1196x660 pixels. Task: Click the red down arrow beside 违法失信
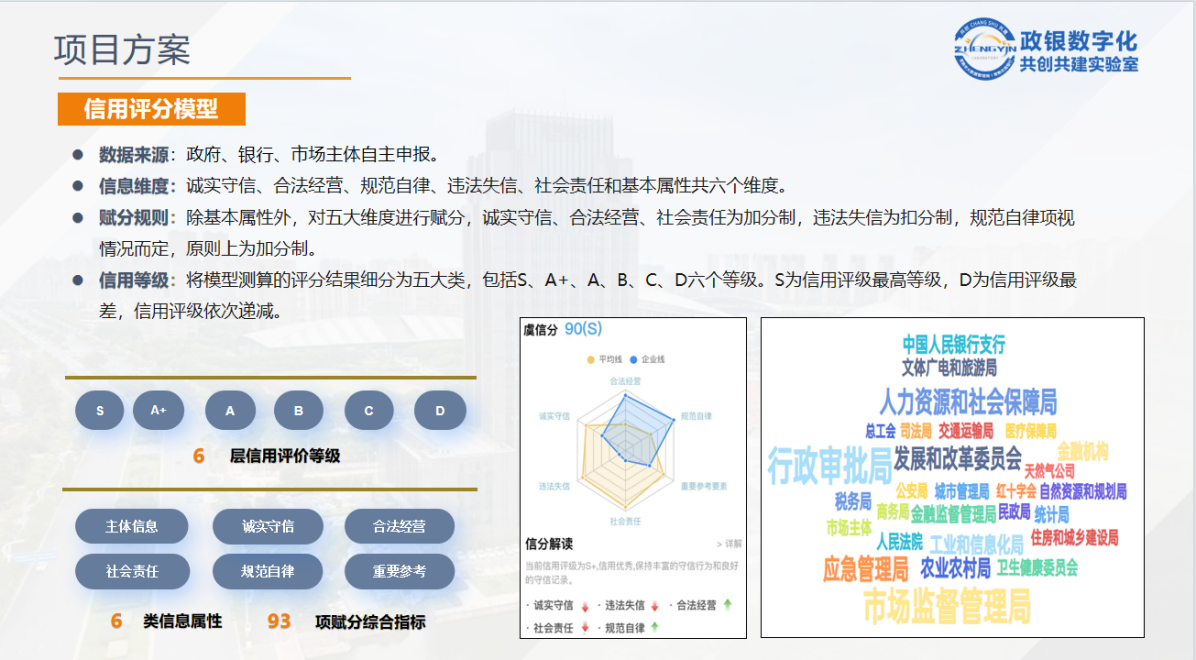tap(654, 607)
